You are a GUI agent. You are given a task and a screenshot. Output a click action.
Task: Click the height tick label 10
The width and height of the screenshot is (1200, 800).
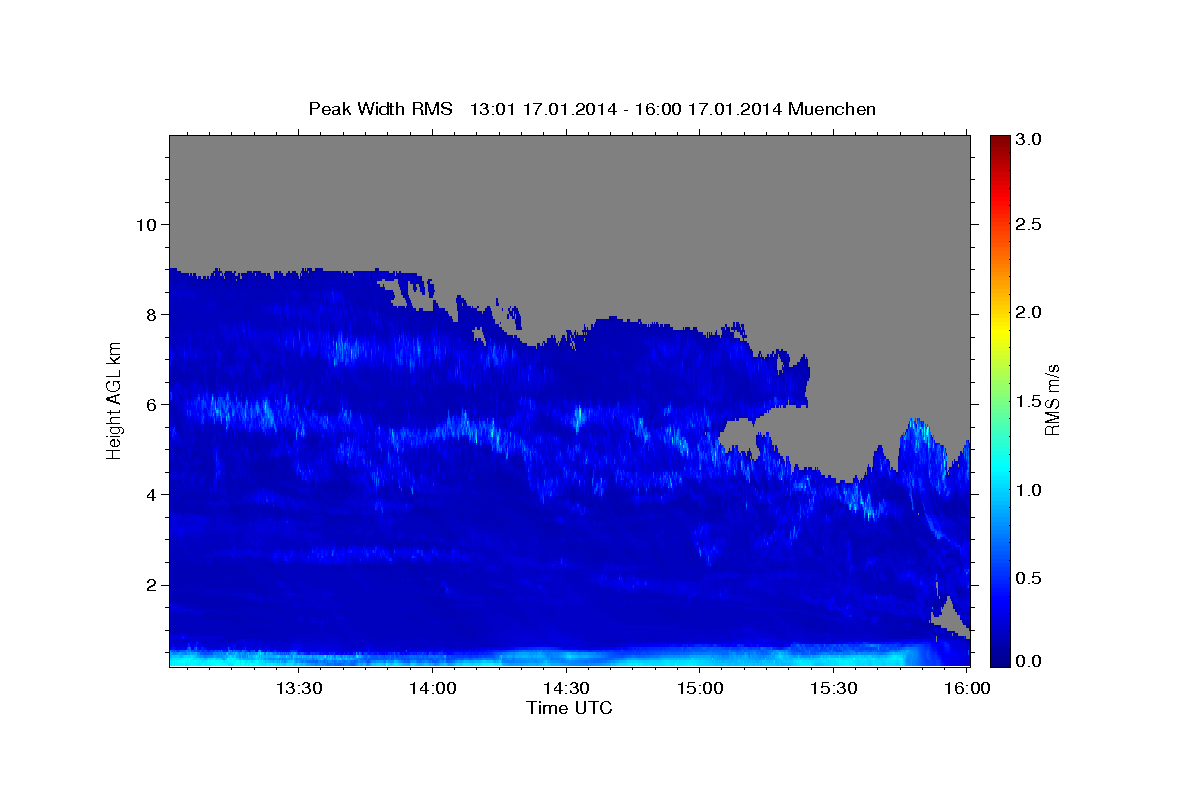[x=146, y=224]
